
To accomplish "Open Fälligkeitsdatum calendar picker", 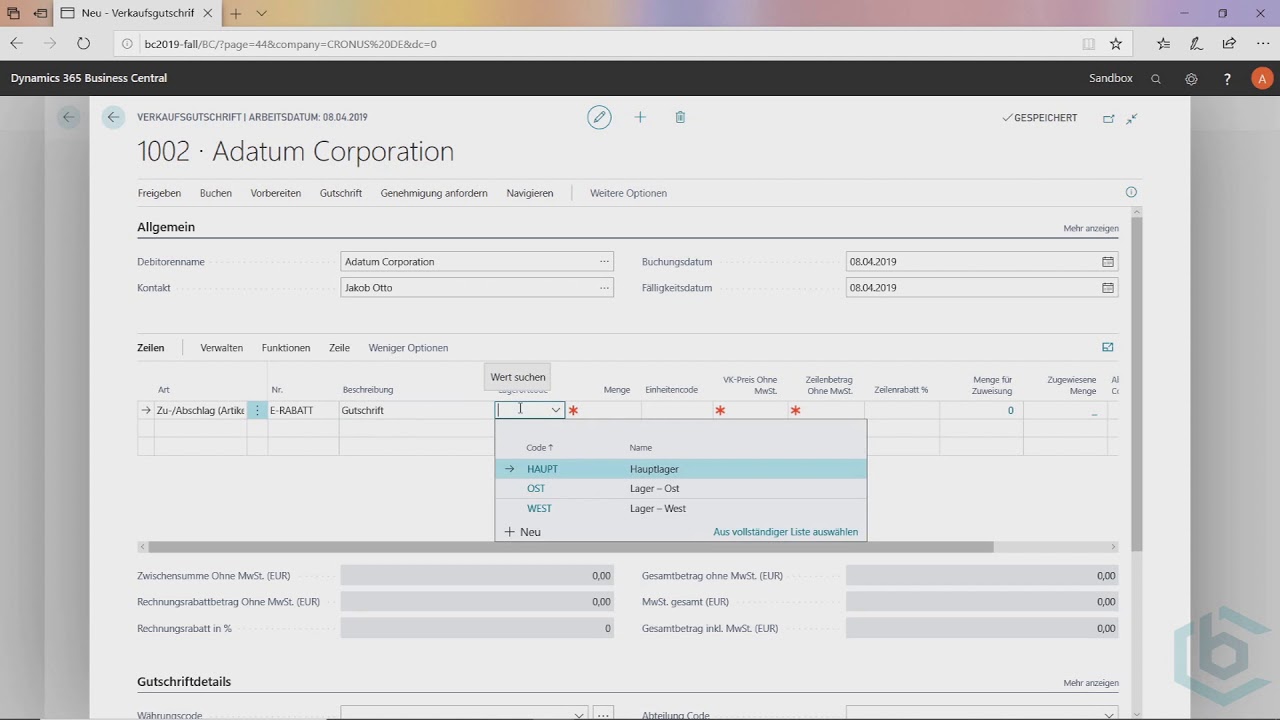I will [x=1107, y=288].
